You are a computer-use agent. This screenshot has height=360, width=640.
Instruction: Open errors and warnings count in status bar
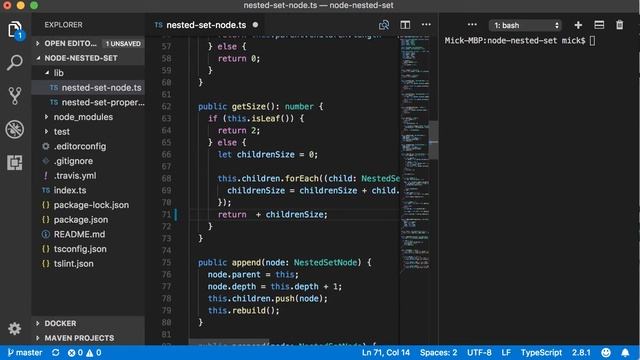tap(84, 353)
